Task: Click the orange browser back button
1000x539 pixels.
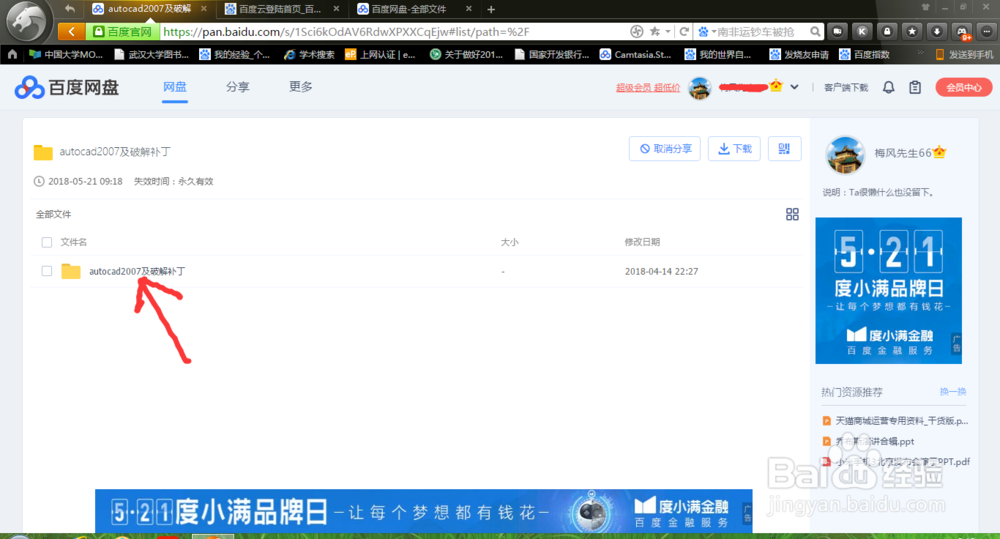Action: click(71, 31)
